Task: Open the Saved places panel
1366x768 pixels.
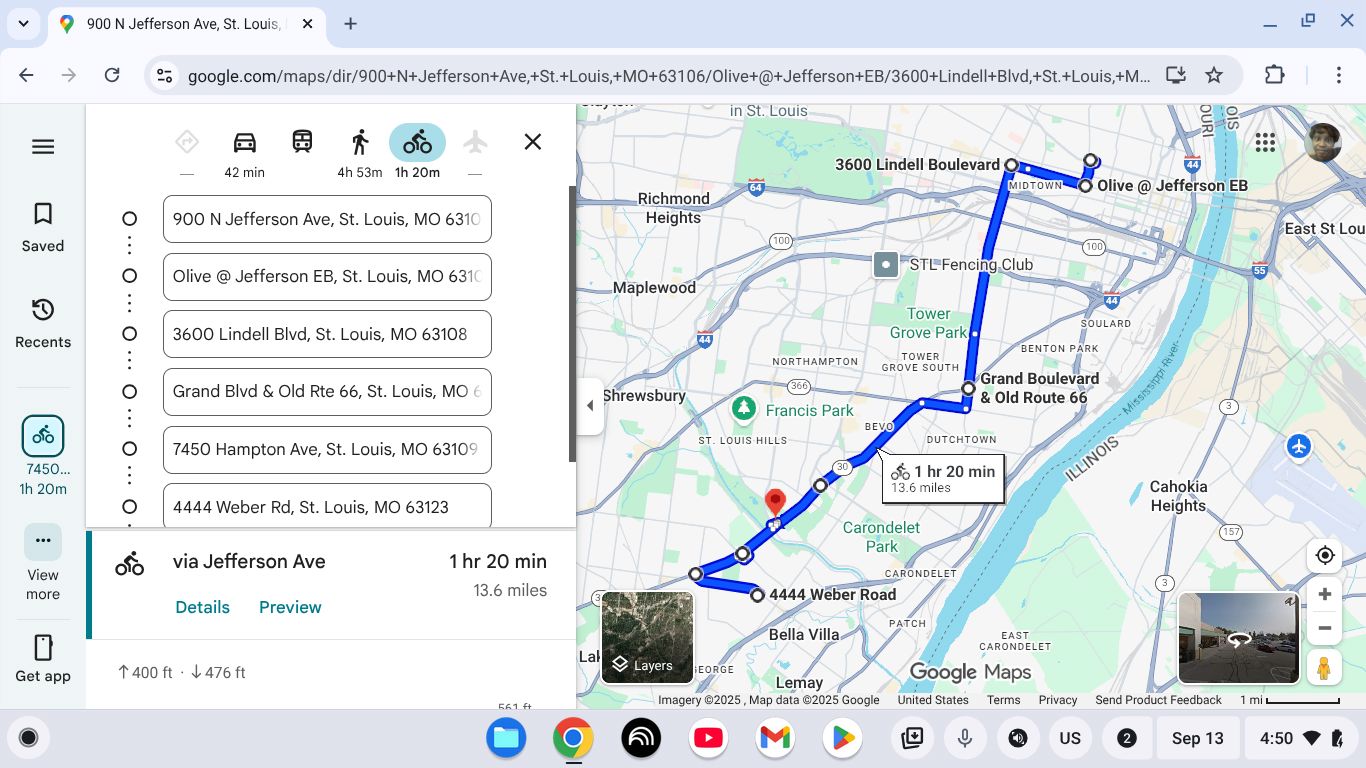Action: 43,227
